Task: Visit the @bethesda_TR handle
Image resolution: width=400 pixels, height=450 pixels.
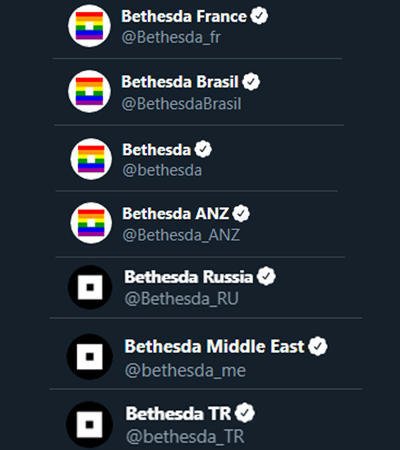Action: pos(185,436)
